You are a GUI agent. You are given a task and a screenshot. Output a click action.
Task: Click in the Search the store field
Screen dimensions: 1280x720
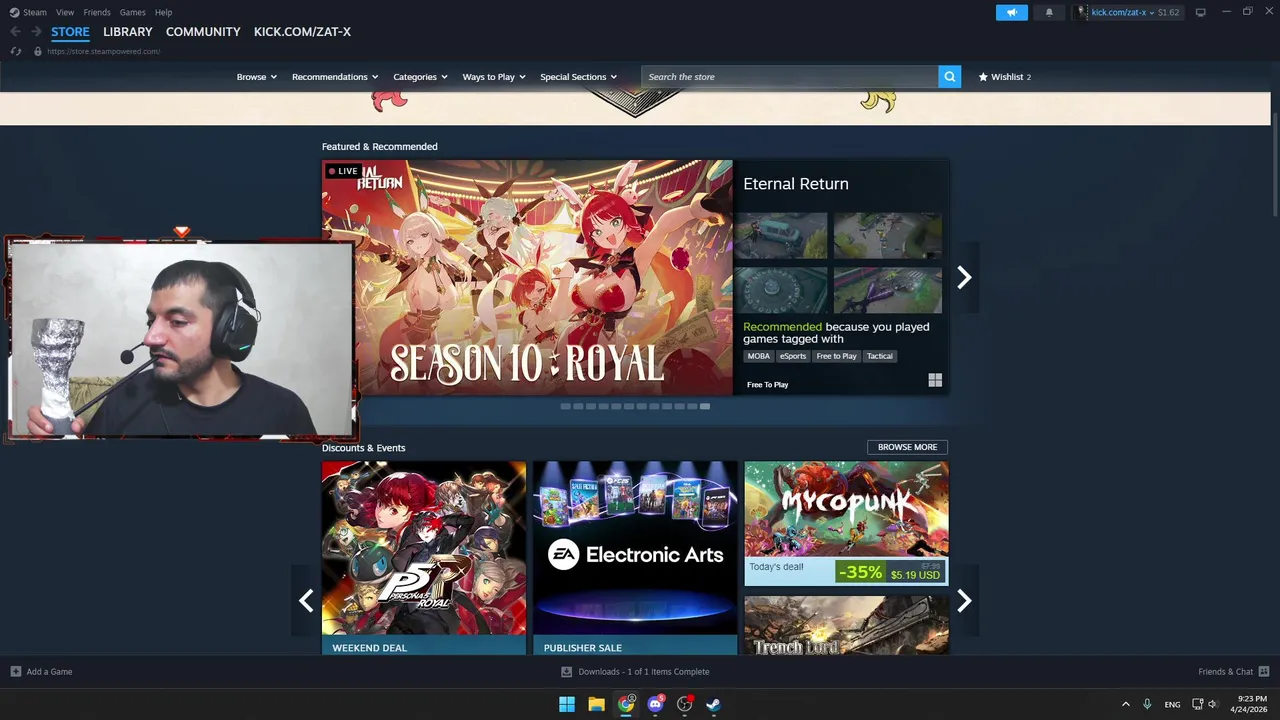(790, 77)
